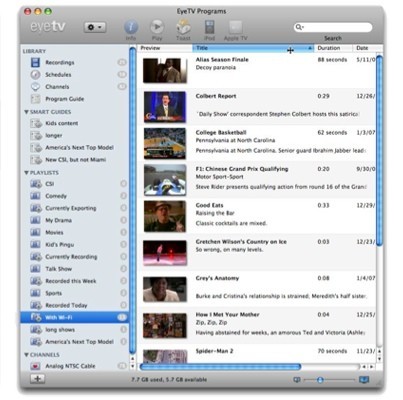Collapse the CHANNELS section

26,355
